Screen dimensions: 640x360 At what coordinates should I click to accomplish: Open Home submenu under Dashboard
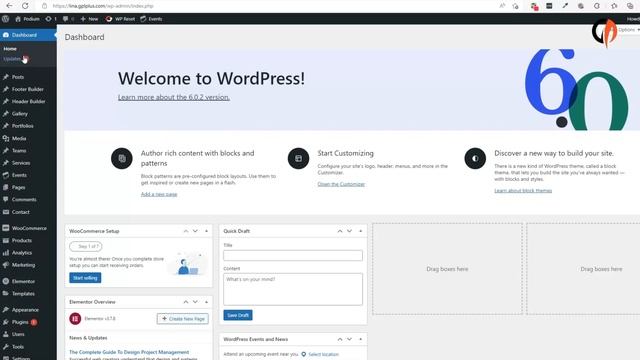[10, 49]
